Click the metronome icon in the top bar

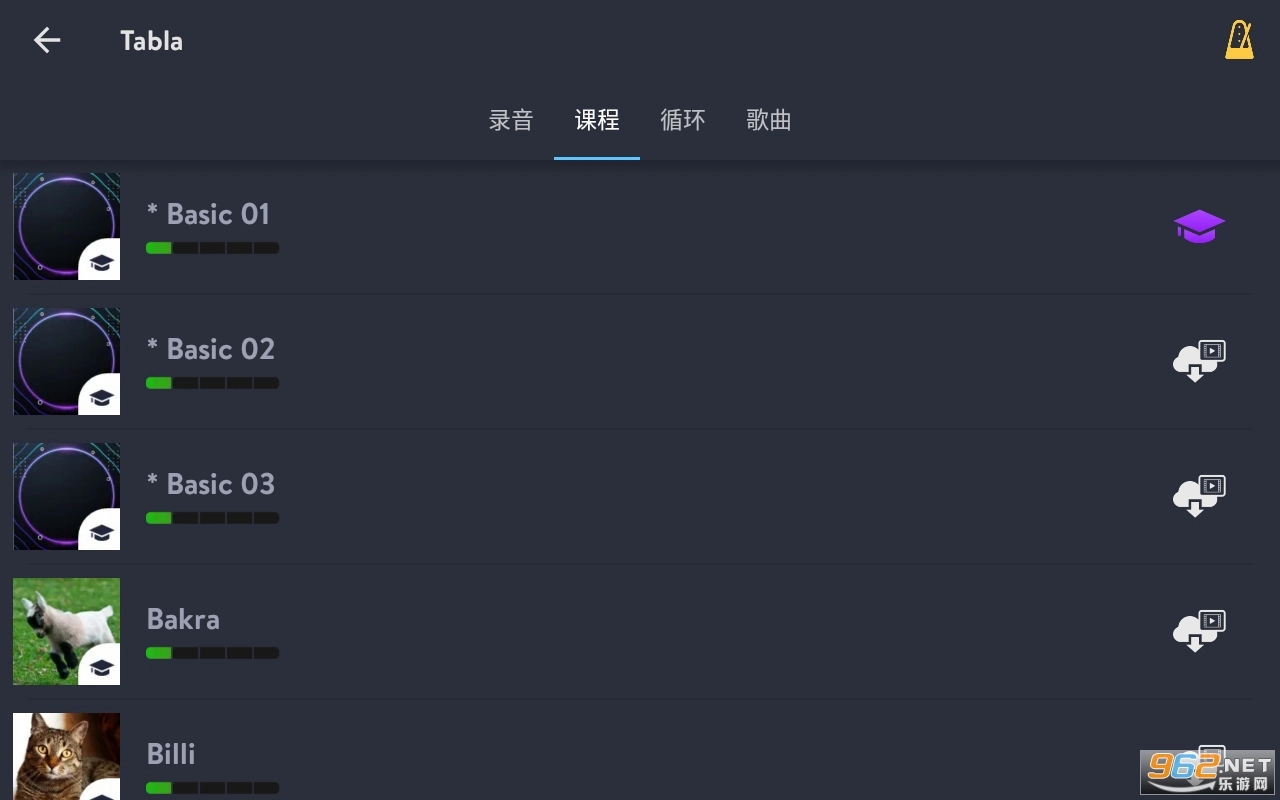click(1239, 40)
